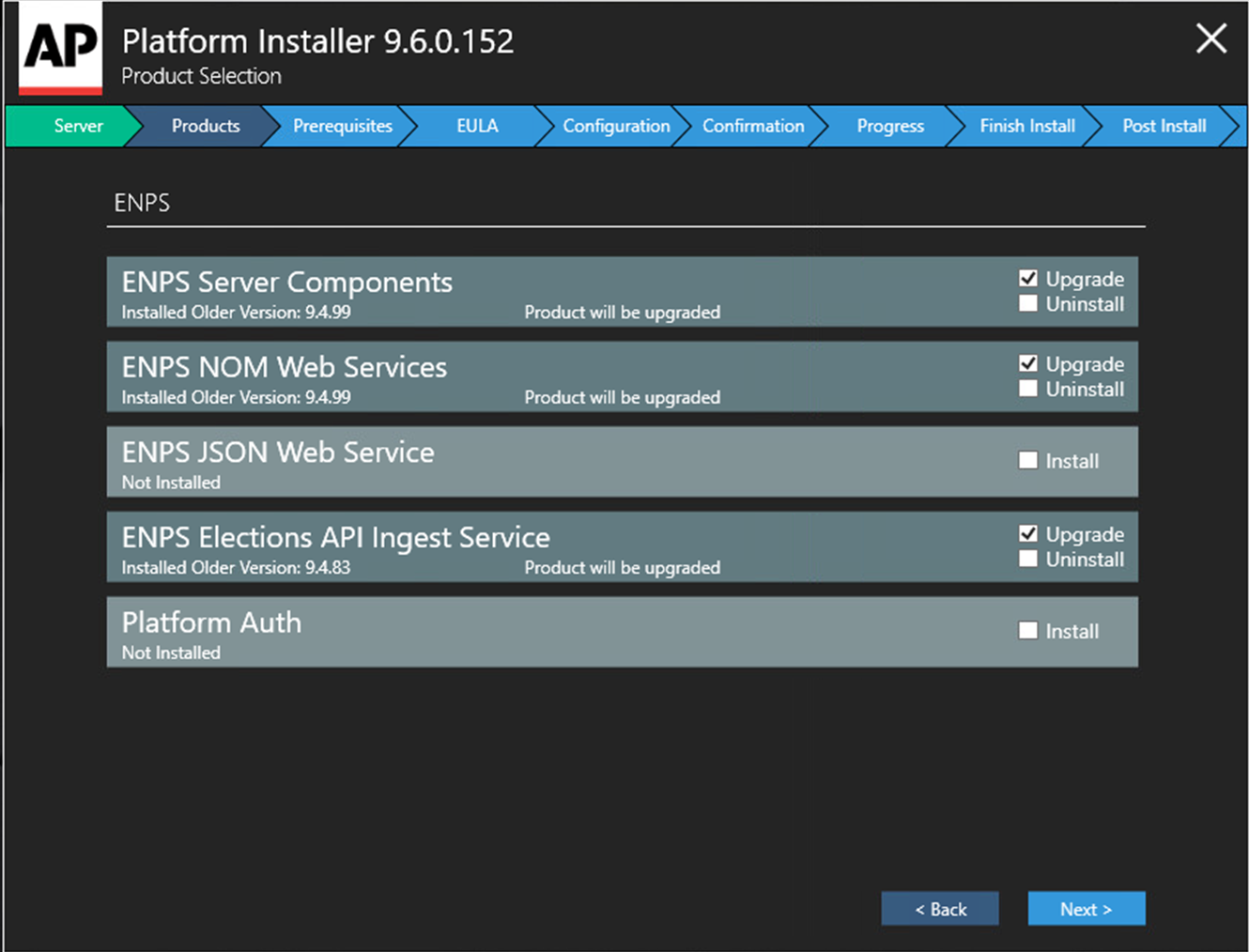This screenshot has height=952, width=1249.
Task: Select the Progress step
Action: (890, 126)
